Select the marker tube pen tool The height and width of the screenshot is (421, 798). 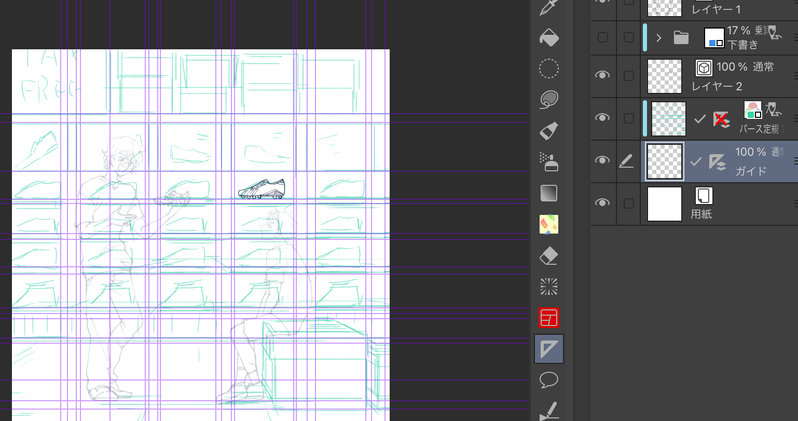[549, 131]
